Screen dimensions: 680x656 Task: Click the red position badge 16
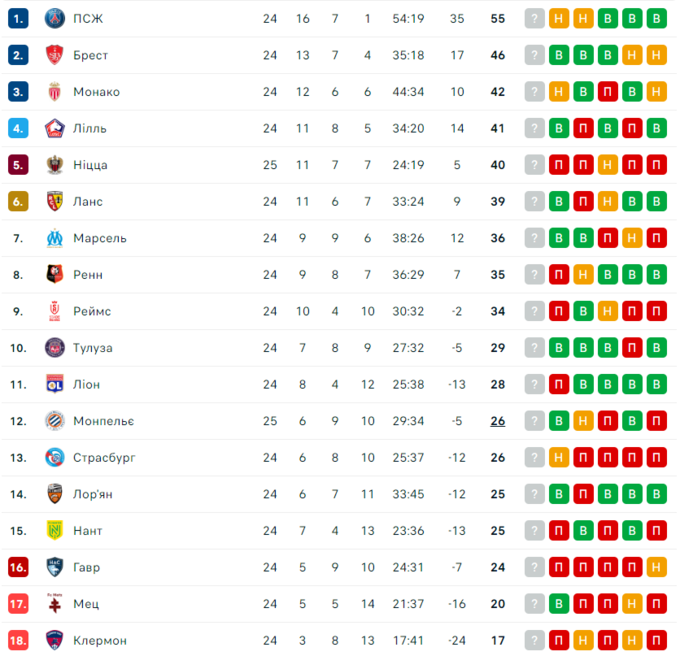[x=18, y=567]
